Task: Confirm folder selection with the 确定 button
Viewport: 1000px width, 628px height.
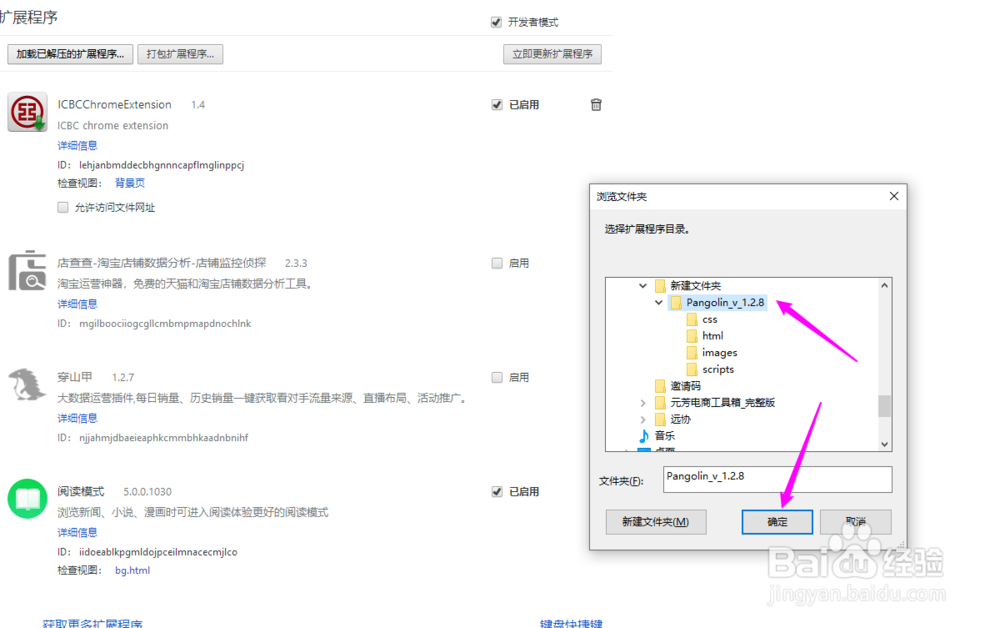Action: (x=777, y=521)
